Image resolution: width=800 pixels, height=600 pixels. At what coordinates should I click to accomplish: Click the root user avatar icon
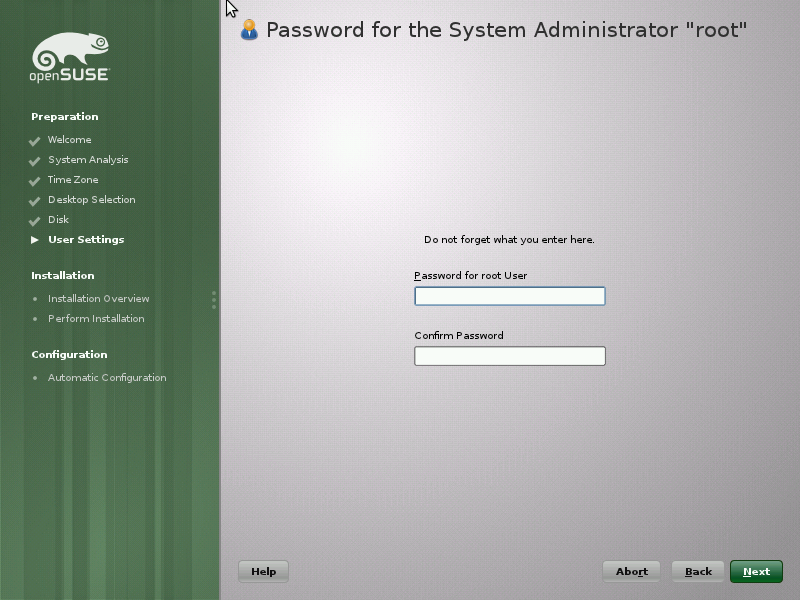point(249,30)
